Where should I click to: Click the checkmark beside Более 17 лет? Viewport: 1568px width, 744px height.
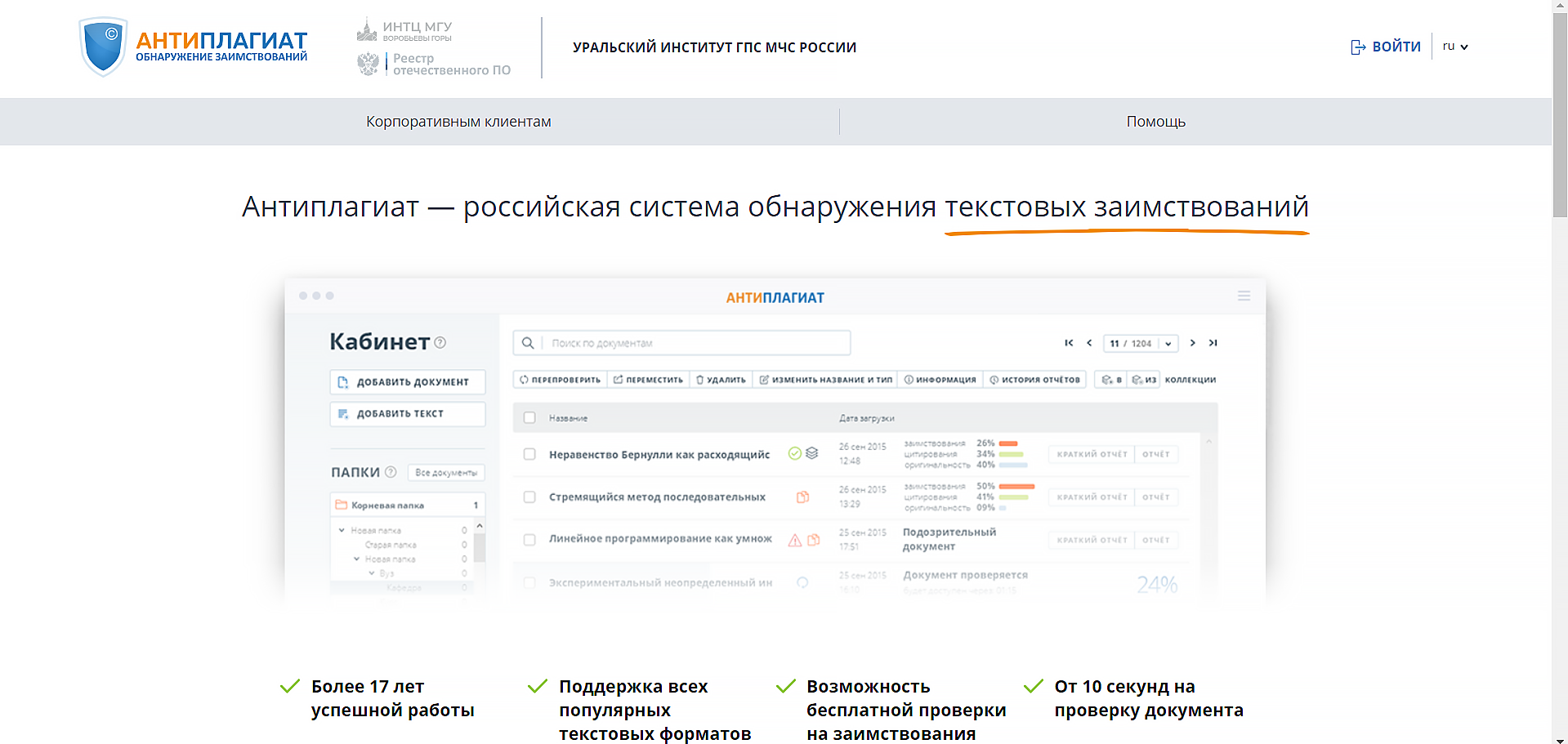(290, 686)
